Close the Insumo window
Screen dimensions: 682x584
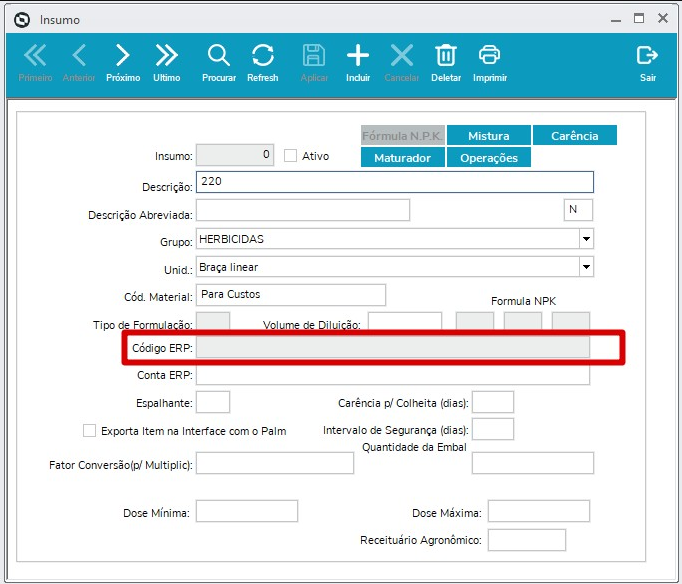coord(663,18)
